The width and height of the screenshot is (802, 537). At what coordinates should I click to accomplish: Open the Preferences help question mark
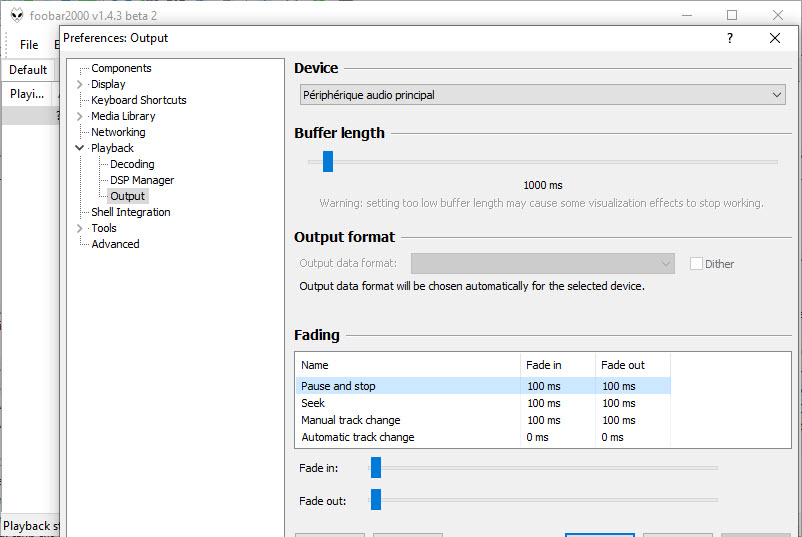click(730, 38)
